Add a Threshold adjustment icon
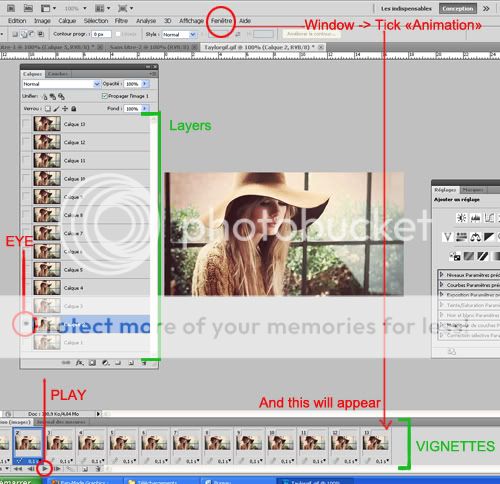The width and height of the screenshot is (500, 484). (x=483, y=256)
